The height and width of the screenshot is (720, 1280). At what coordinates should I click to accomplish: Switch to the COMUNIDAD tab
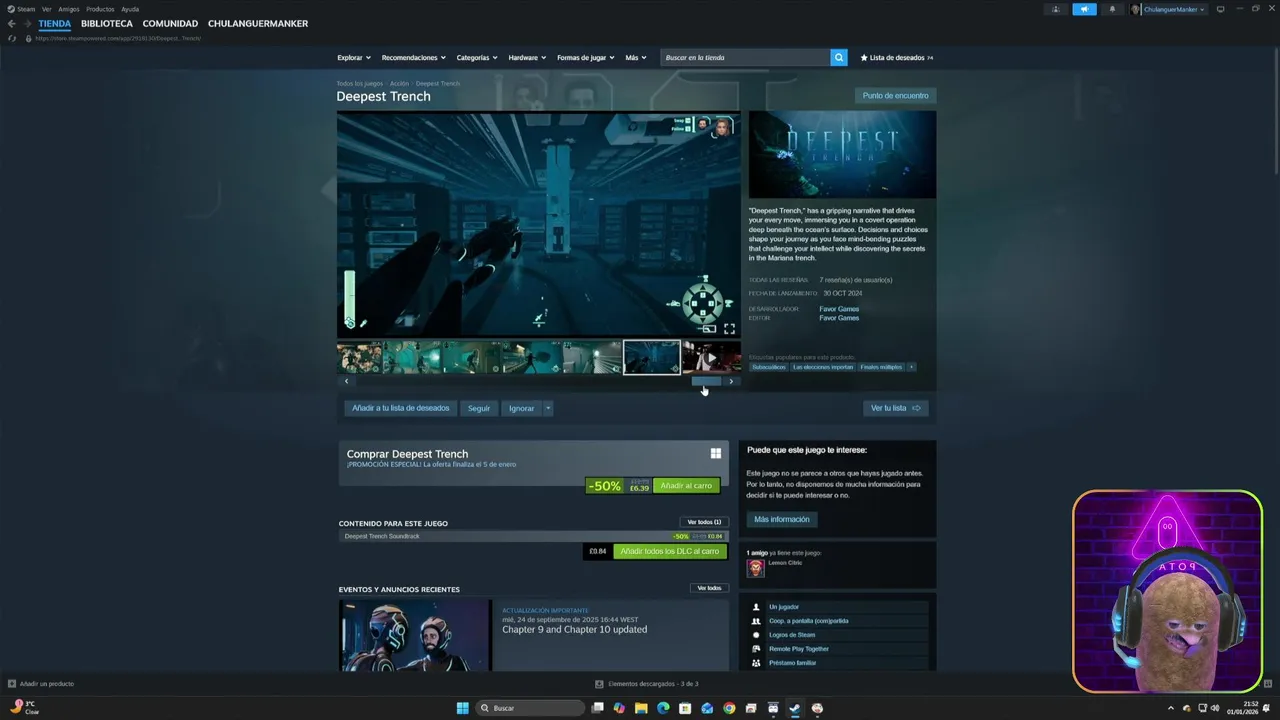tap(170, 24)
